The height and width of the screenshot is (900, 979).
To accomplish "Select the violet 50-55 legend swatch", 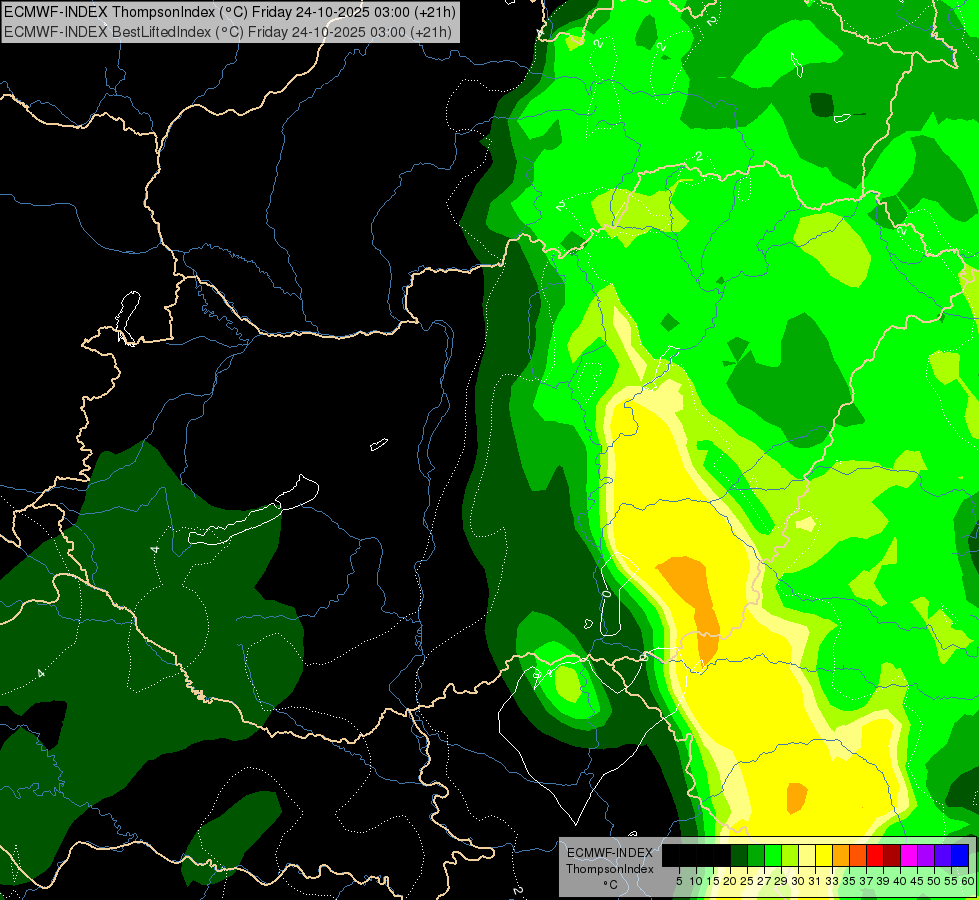I will point(943,855).
